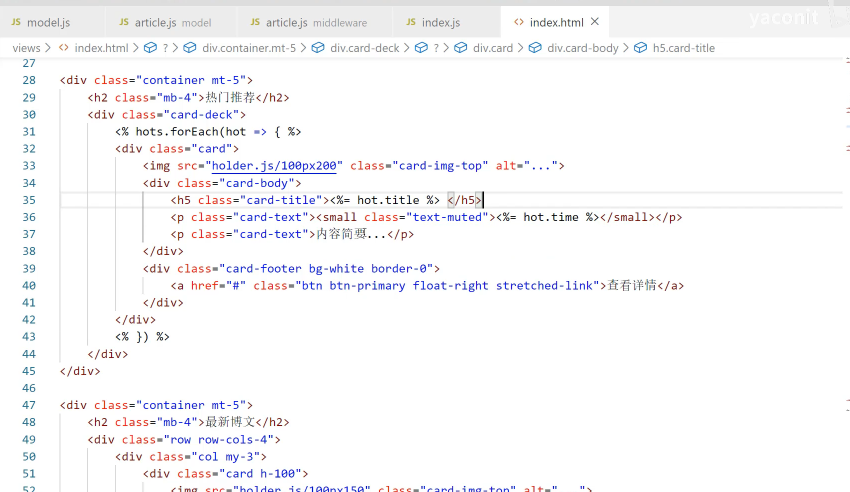Switch to the model.js tab

(x=48, y=22)
